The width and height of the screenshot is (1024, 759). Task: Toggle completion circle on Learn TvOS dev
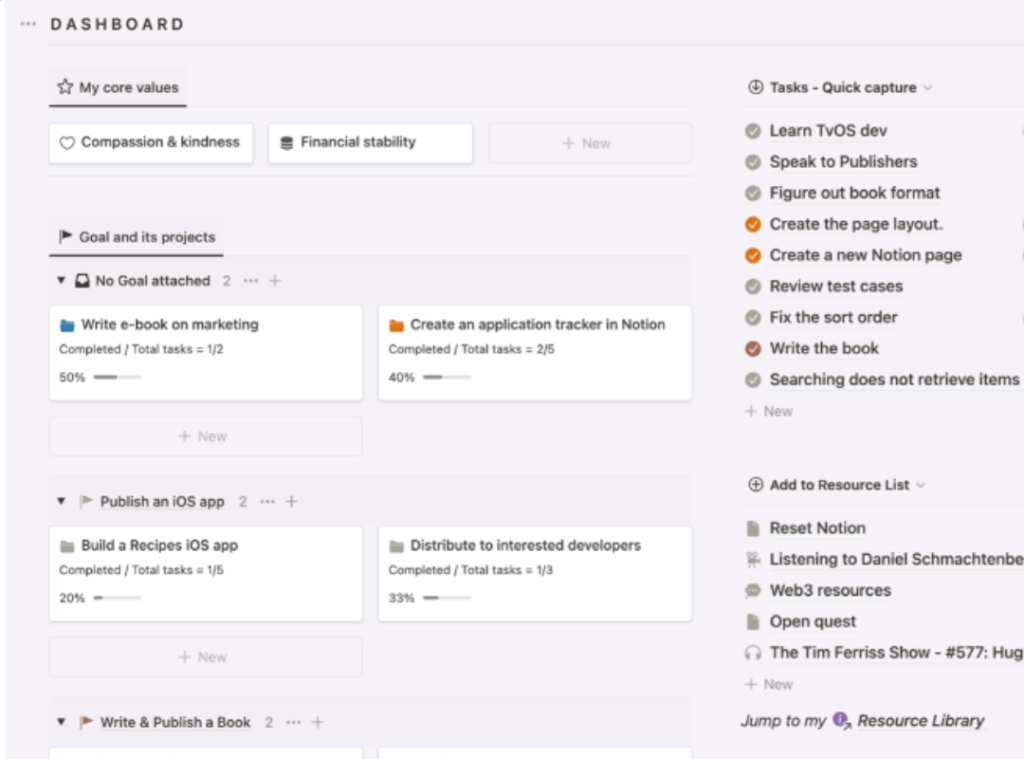point(753,130)
